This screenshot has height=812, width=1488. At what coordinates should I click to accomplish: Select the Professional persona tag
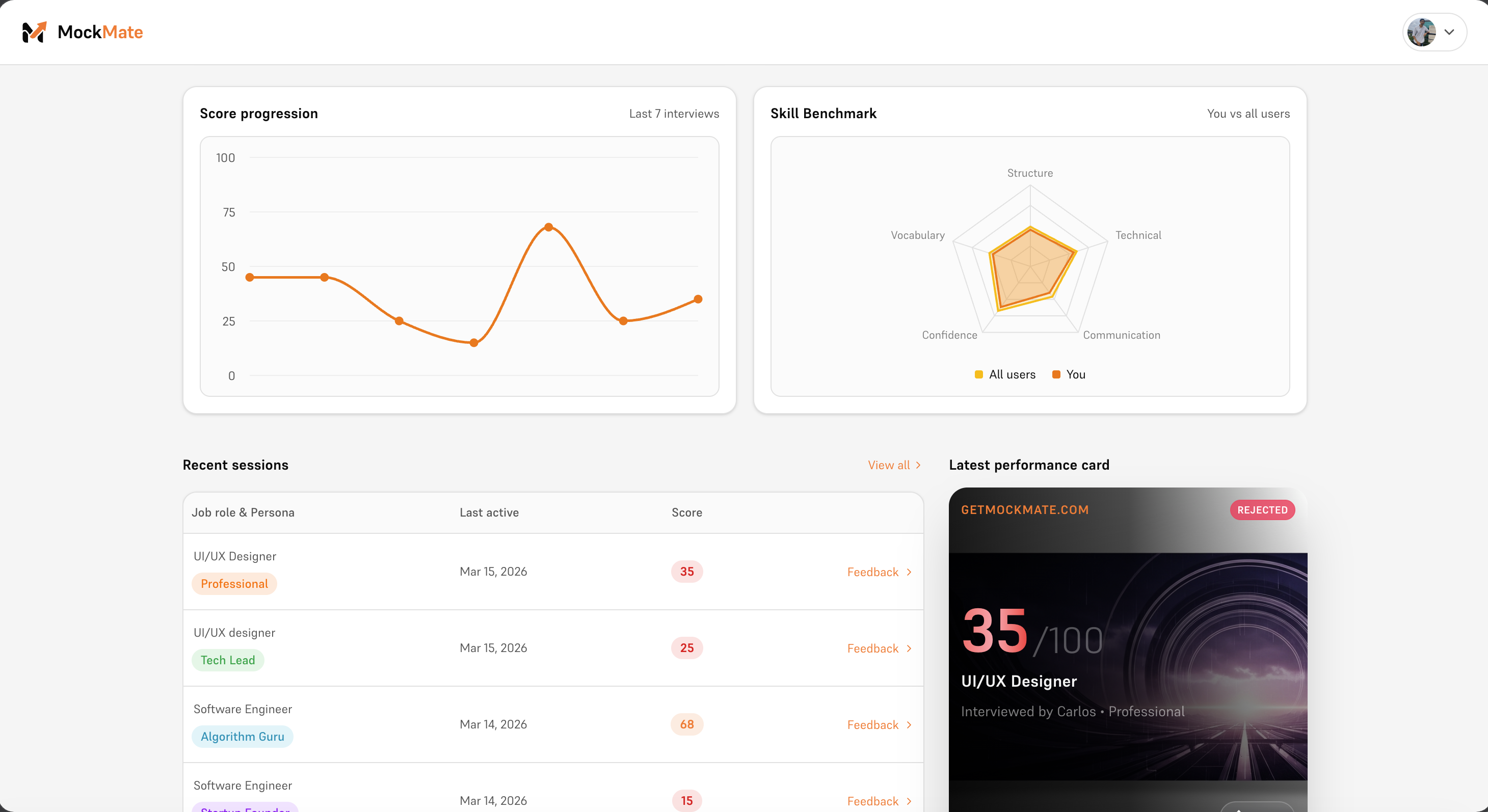[234, 583]
